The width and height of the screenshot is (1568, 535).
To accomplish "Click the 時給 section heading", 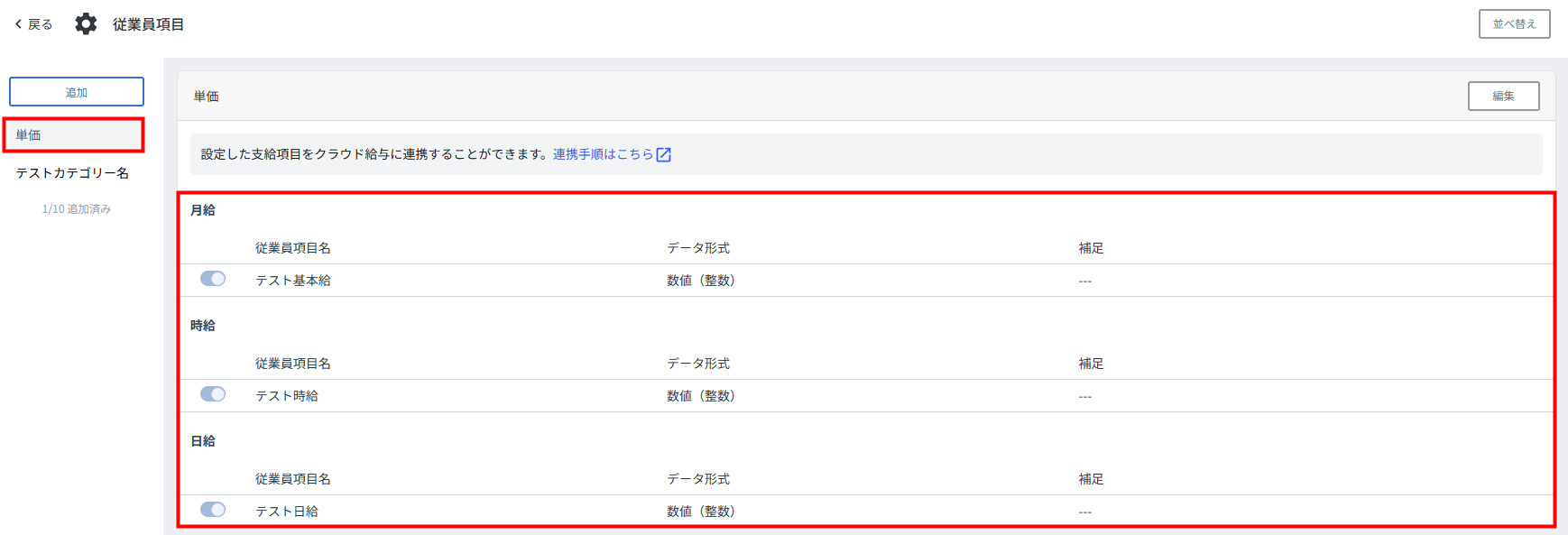I will click(203, 326).
